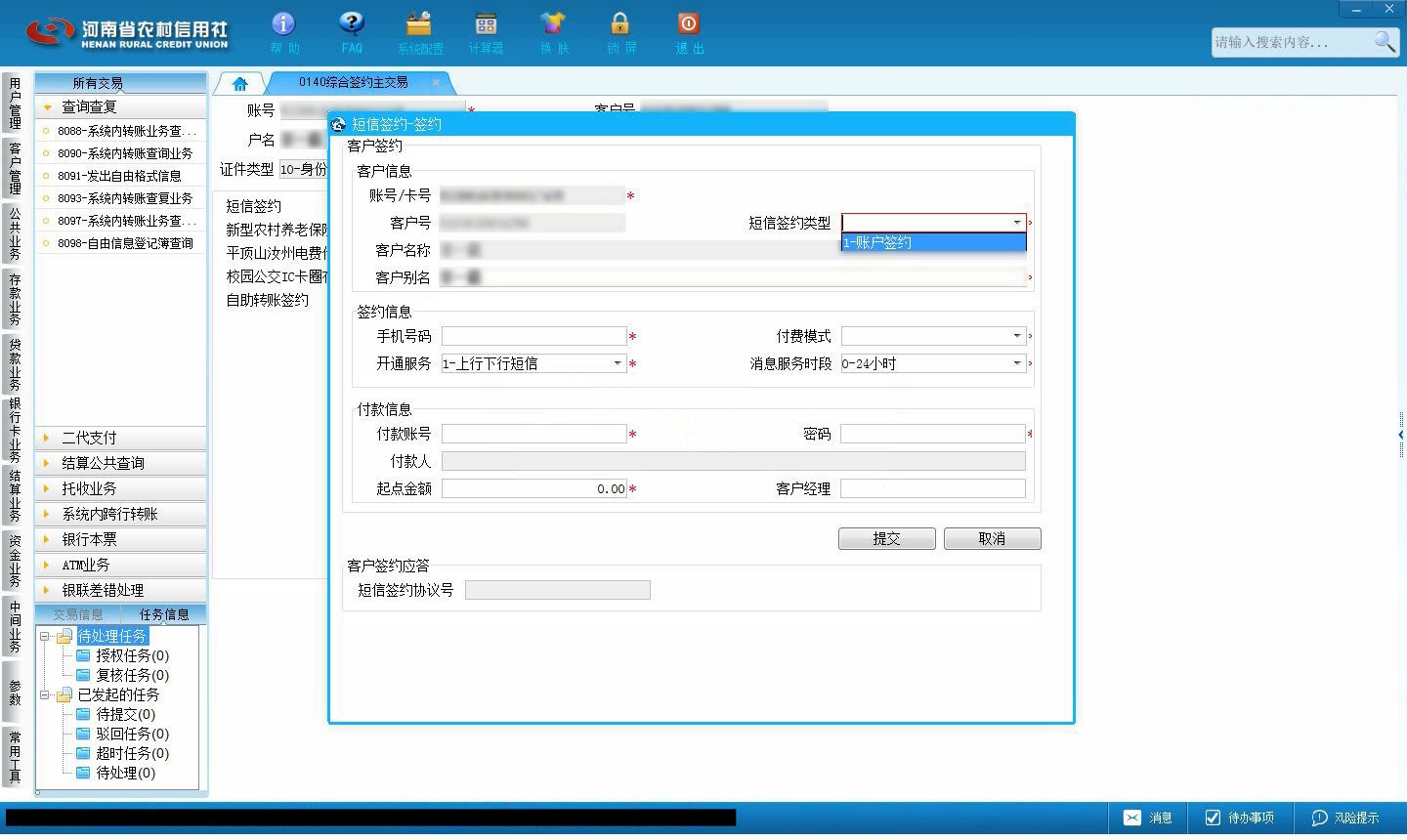Open the 用户管理 side tab
The width and height of the screenshot is (1407, 840).
15,104
